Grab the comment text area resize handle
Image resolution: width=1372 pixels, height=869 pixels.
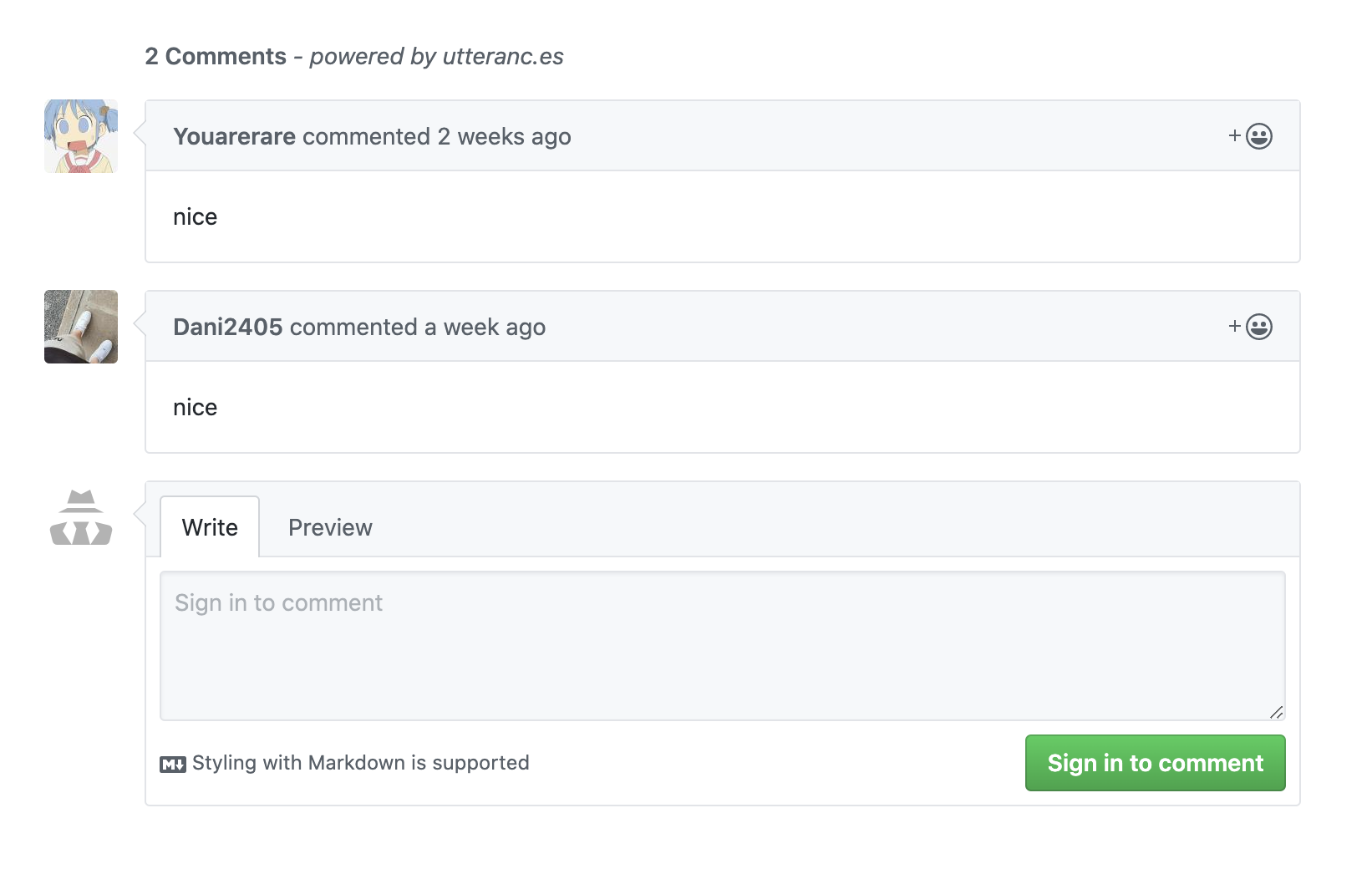coord(1277,712)
